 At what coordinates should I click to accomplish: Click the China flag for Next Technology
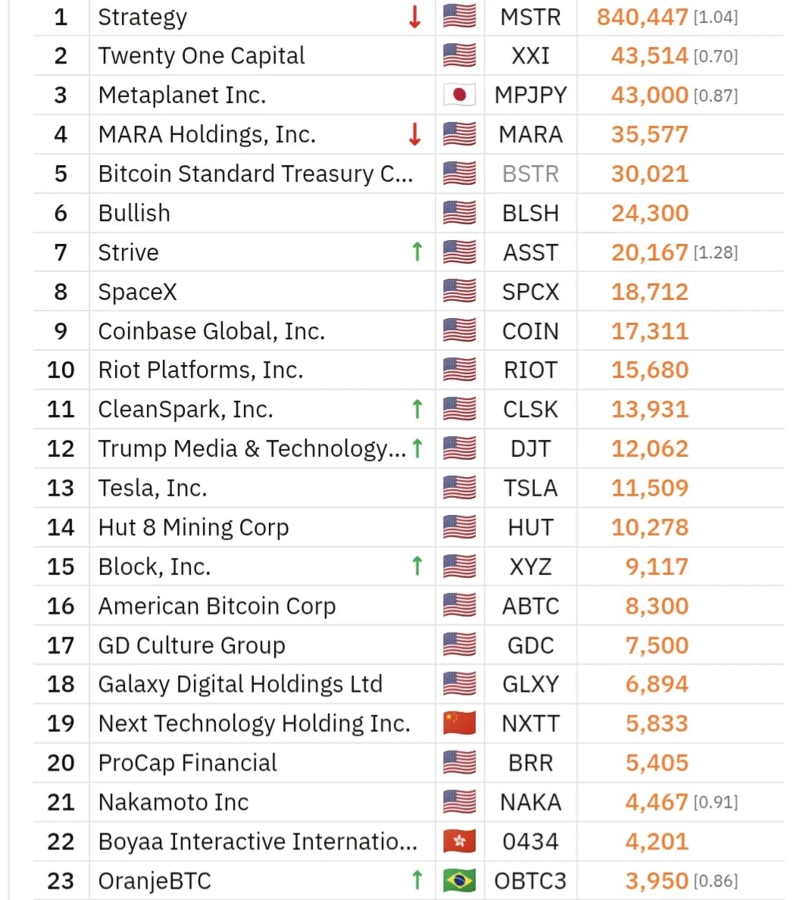click(459, 723)
